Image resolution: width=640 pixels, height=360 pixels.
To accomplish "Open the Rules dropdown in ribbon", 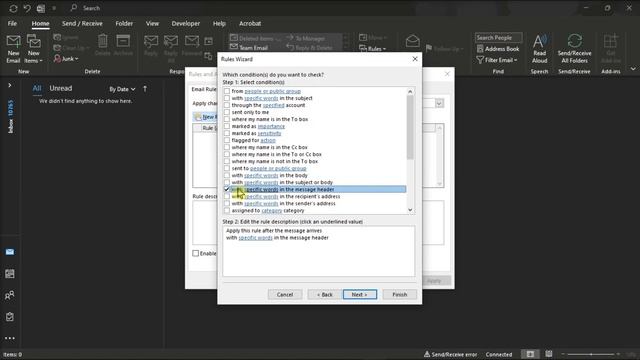I will 373,49.
